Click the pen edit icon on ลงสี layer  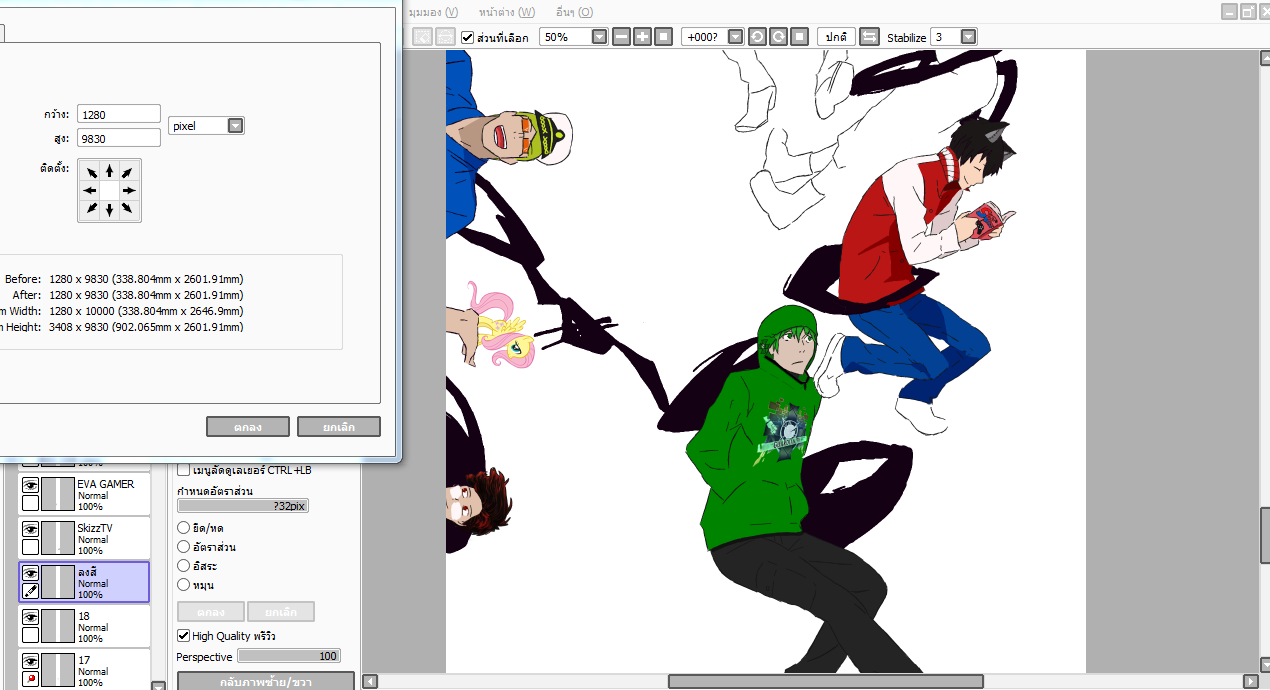[30, 591]
